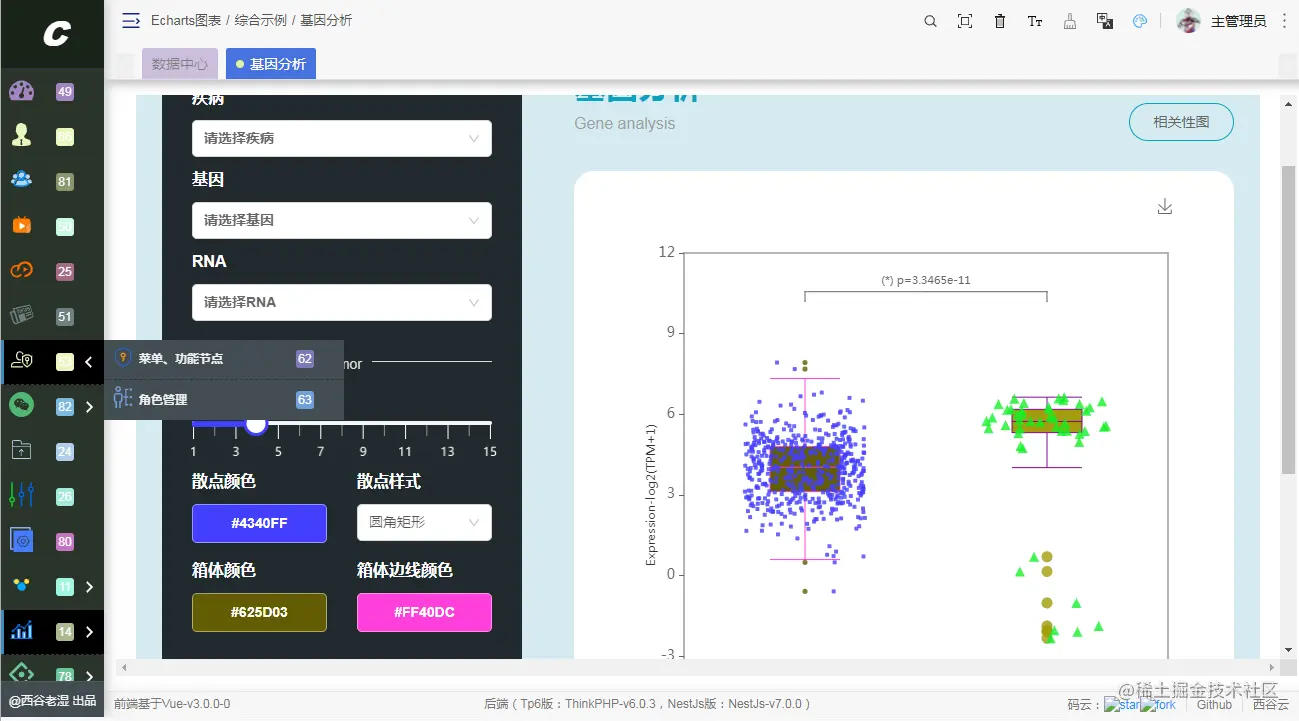Open the search magnifier icon
Screen dimensions: 1299x721
tap(930, 21)
